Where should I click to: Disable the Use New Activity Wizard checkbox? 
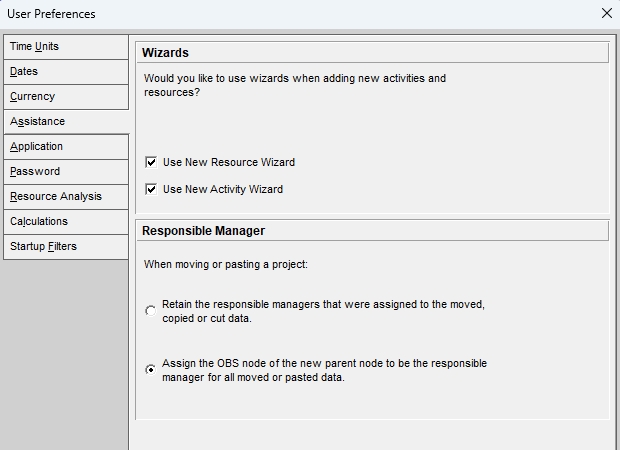point(151,189)
